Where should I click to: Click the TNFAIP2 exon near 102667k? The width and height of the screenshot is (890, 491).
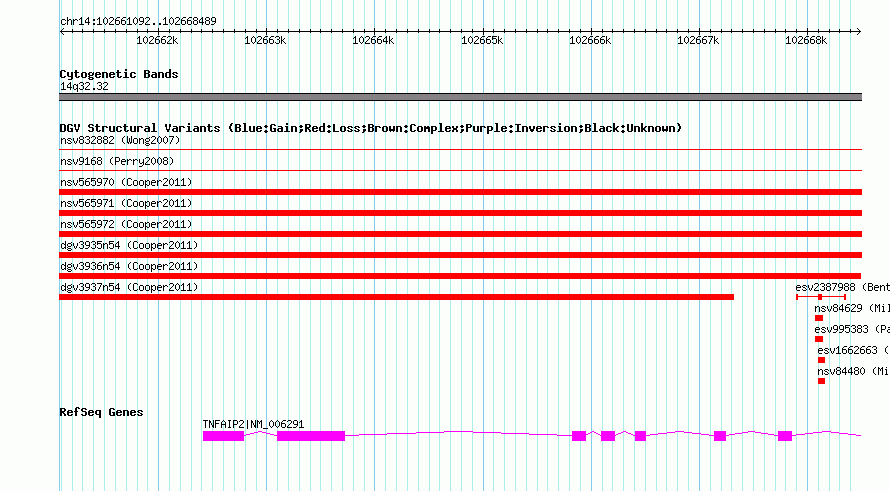coord(720,436)
